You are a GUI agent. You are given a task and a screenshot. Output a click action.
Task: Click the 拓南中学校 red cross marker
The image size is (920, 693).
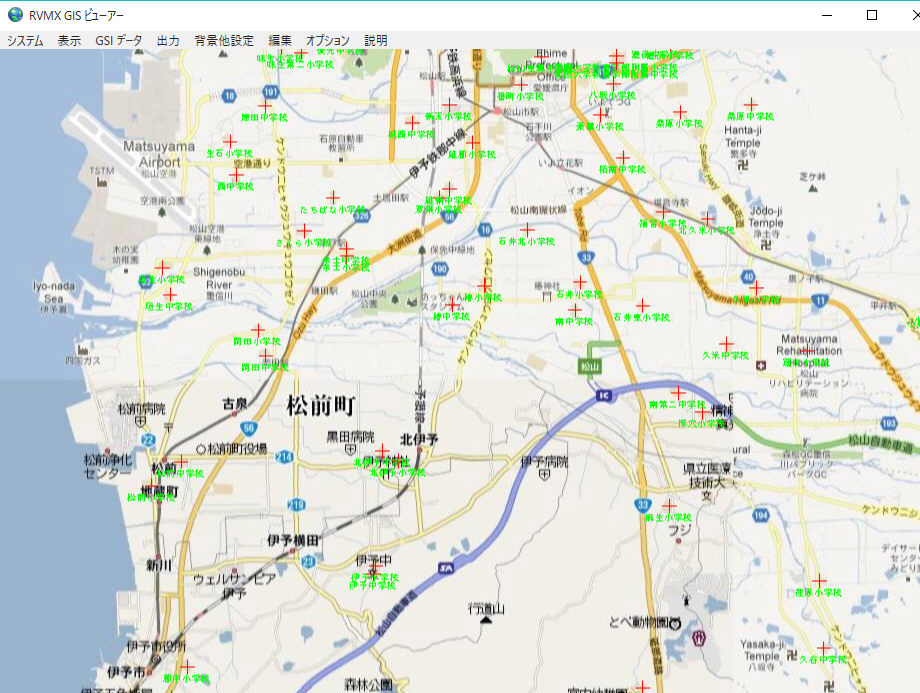coord(623,158)
